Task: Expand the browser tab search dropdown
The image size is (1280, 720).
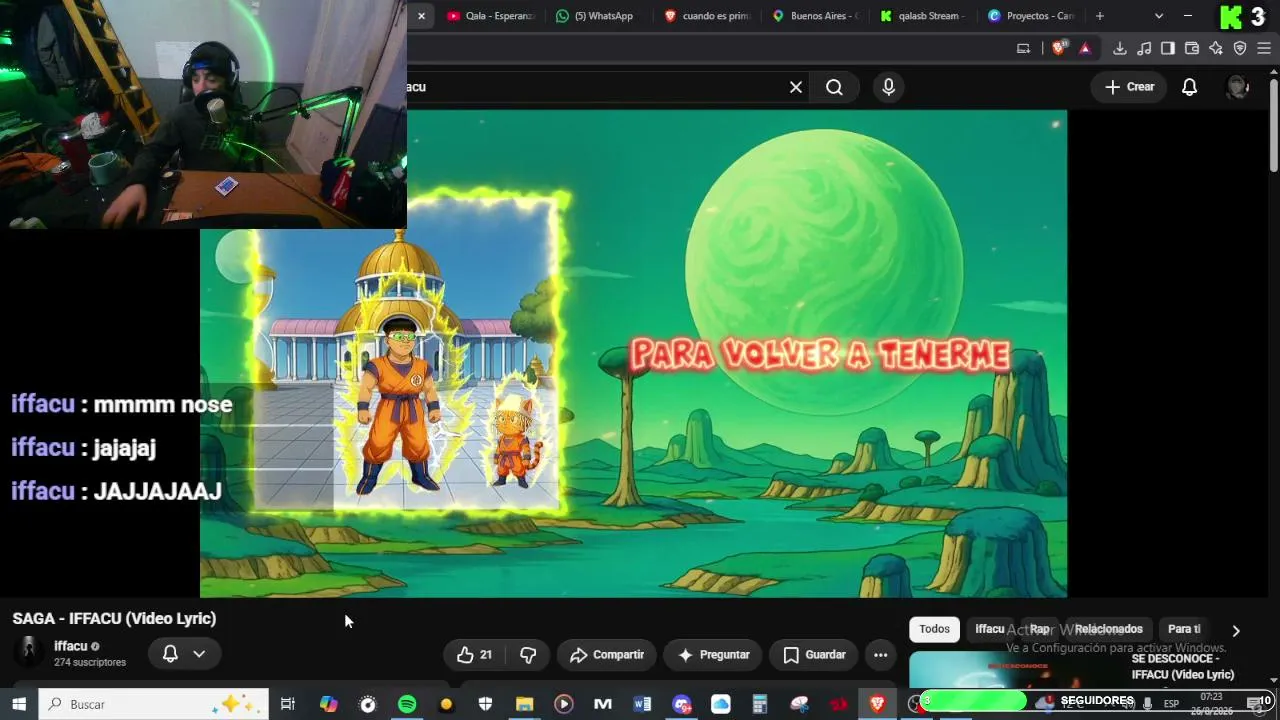Action: pos(1159,16)
